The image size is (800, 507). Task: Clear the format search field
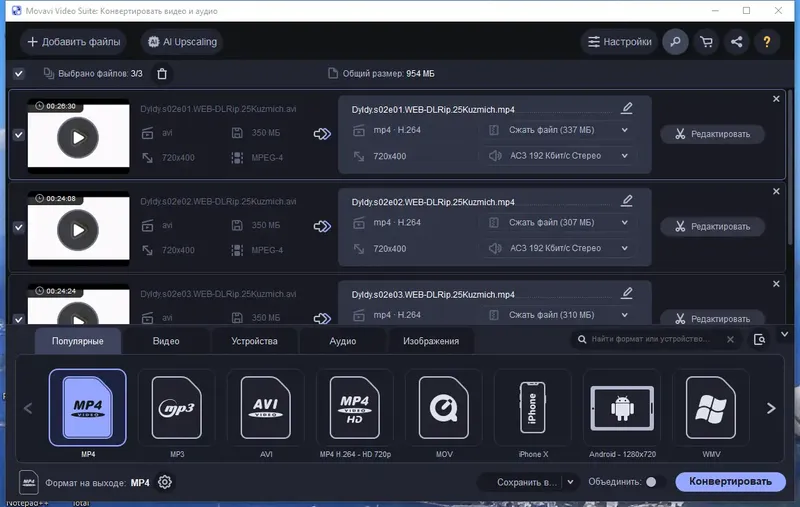[730, 339]
